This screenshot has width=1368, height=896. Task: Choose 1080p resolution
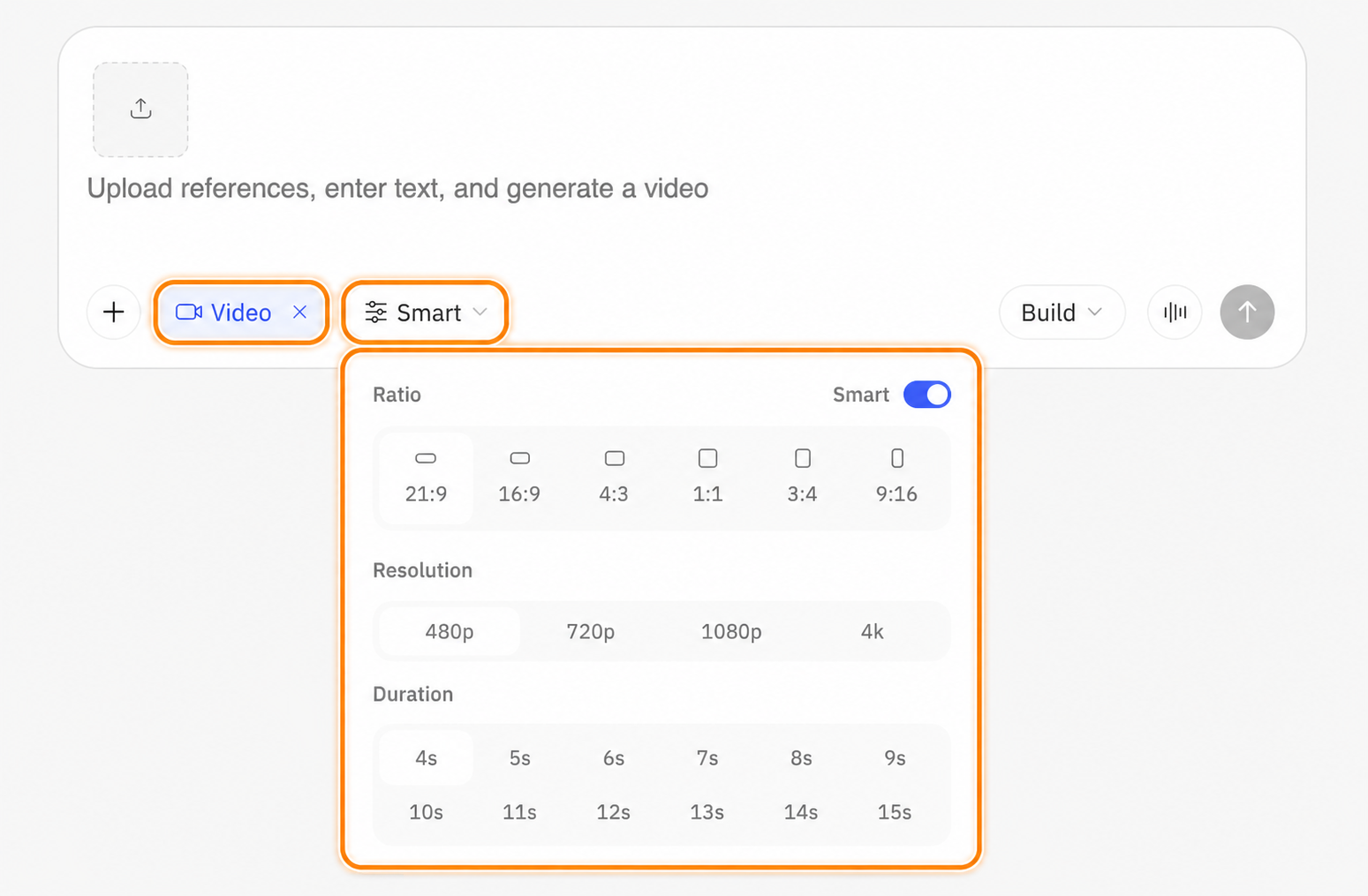click(731, 631)
